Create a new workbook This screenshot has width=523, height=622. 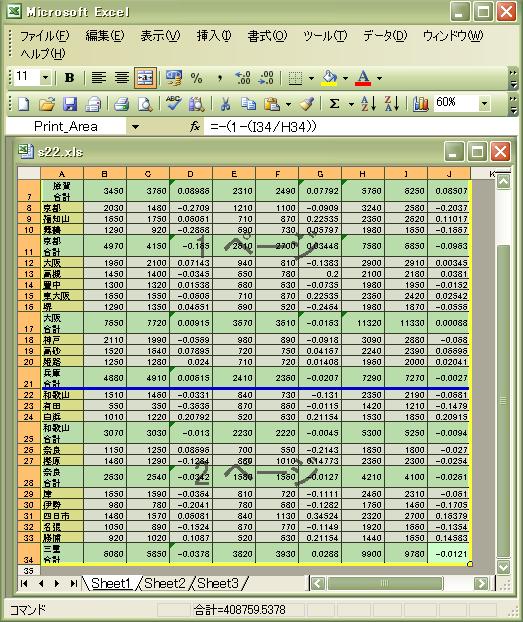point(24,104)
